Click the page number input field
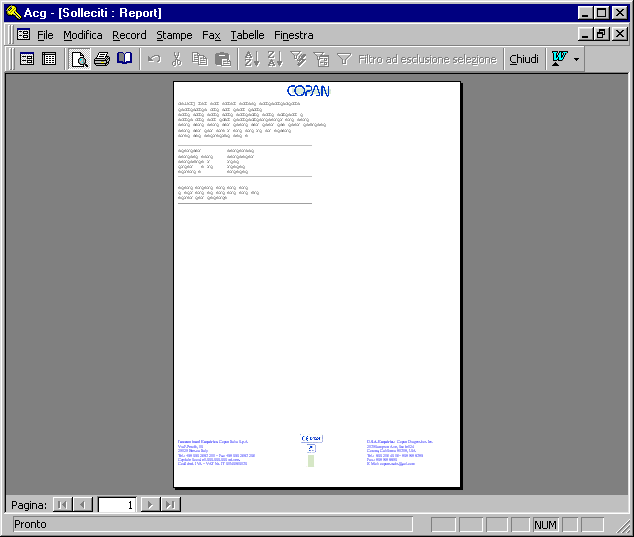Screen dimensions: 634x537 pyautogui.click(x=117, y=505)
